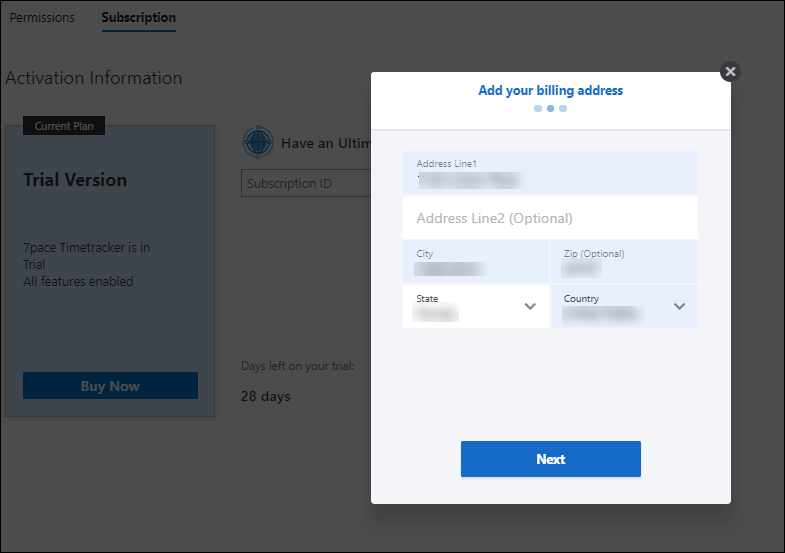Click the Subscription ID input field
This screenshot has height=553, width=785.
306,183
